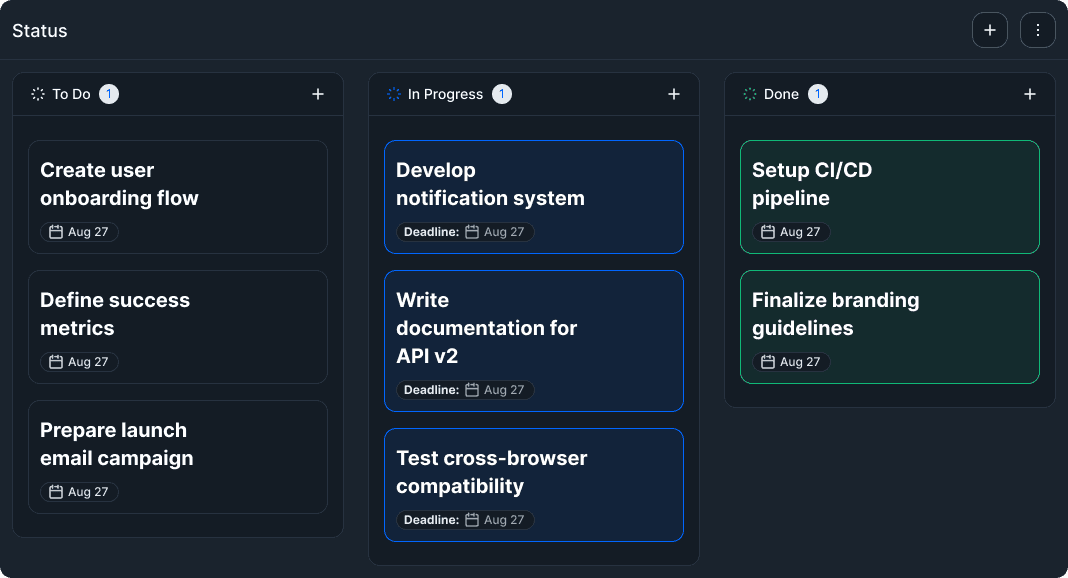Image resolution: width=1068 pixels, height=578 pixels.
Task: Click the Done status spinner icon
Action: (x=750, y=94)
